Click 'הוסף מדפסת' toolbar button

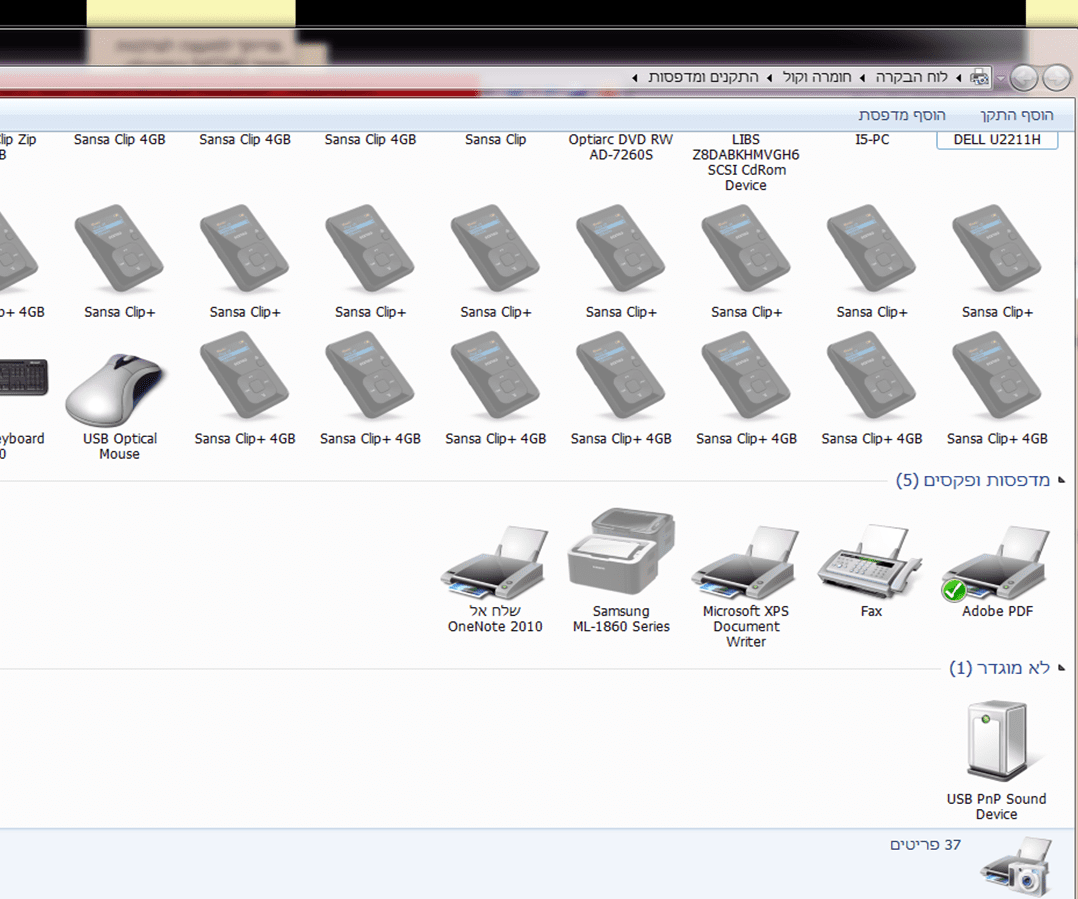[901, 115]
